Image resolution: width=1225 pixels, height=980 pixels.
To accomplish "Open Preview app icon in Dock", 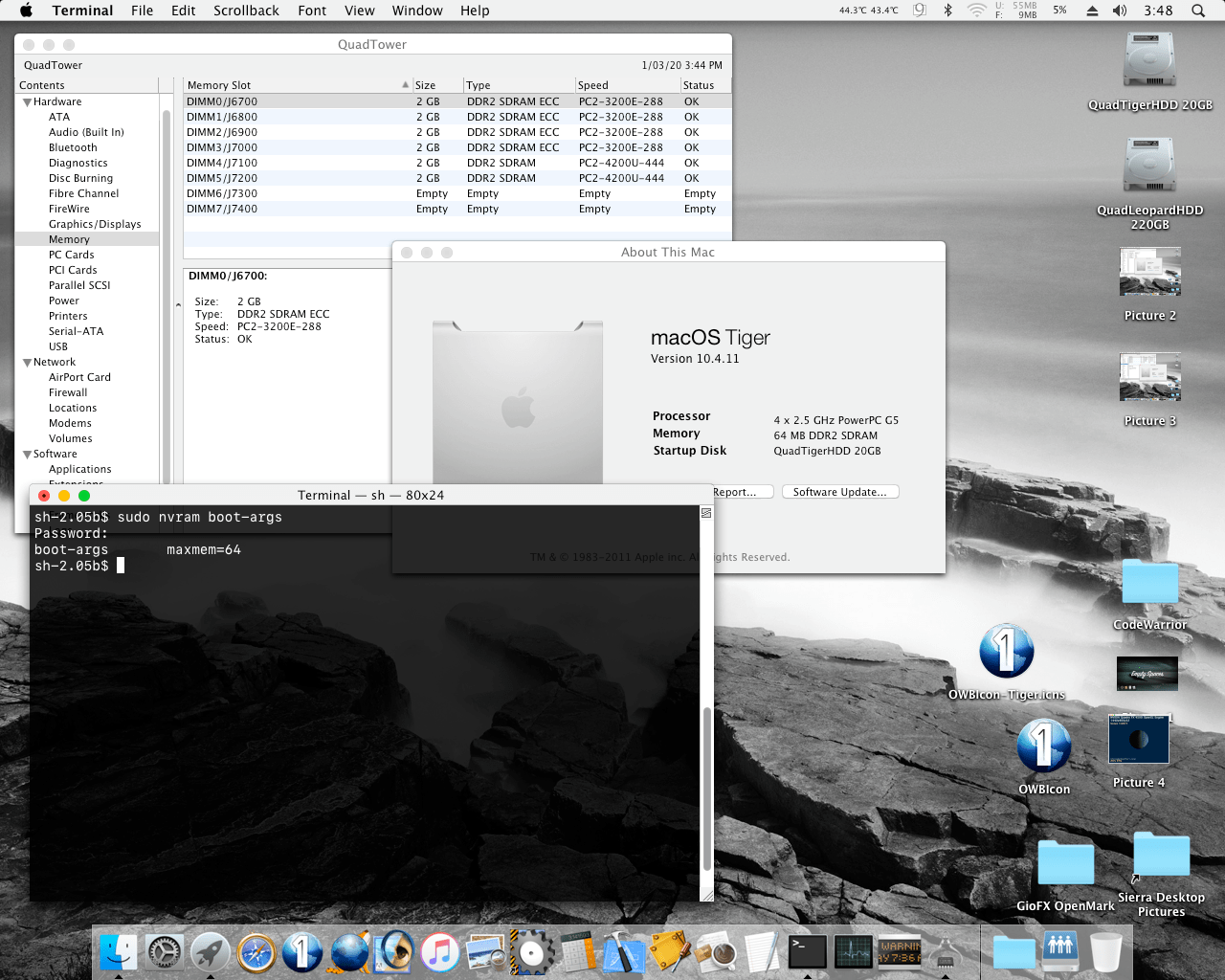I will click(486, 952).
